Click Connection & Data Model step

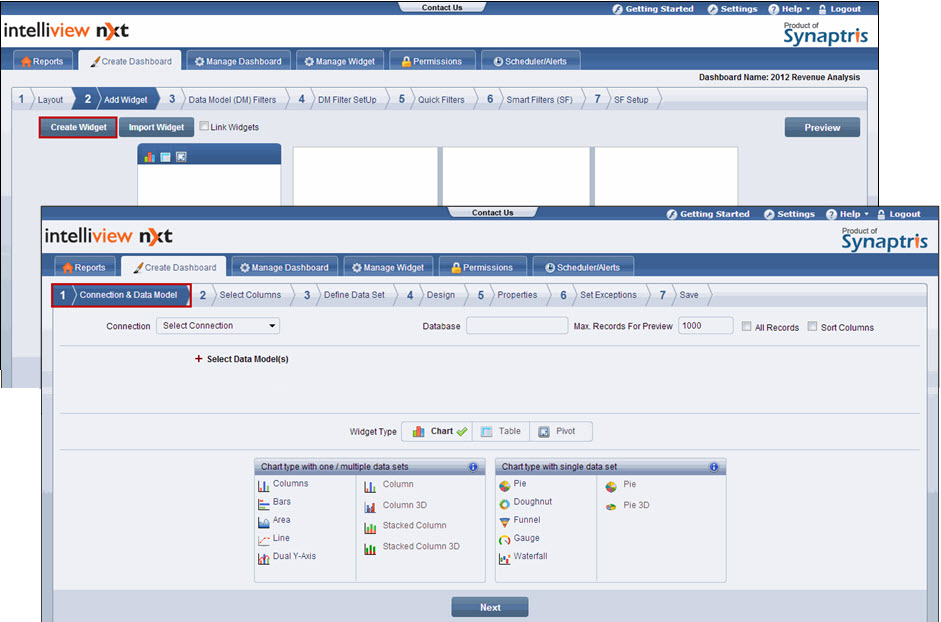[121, 295]
